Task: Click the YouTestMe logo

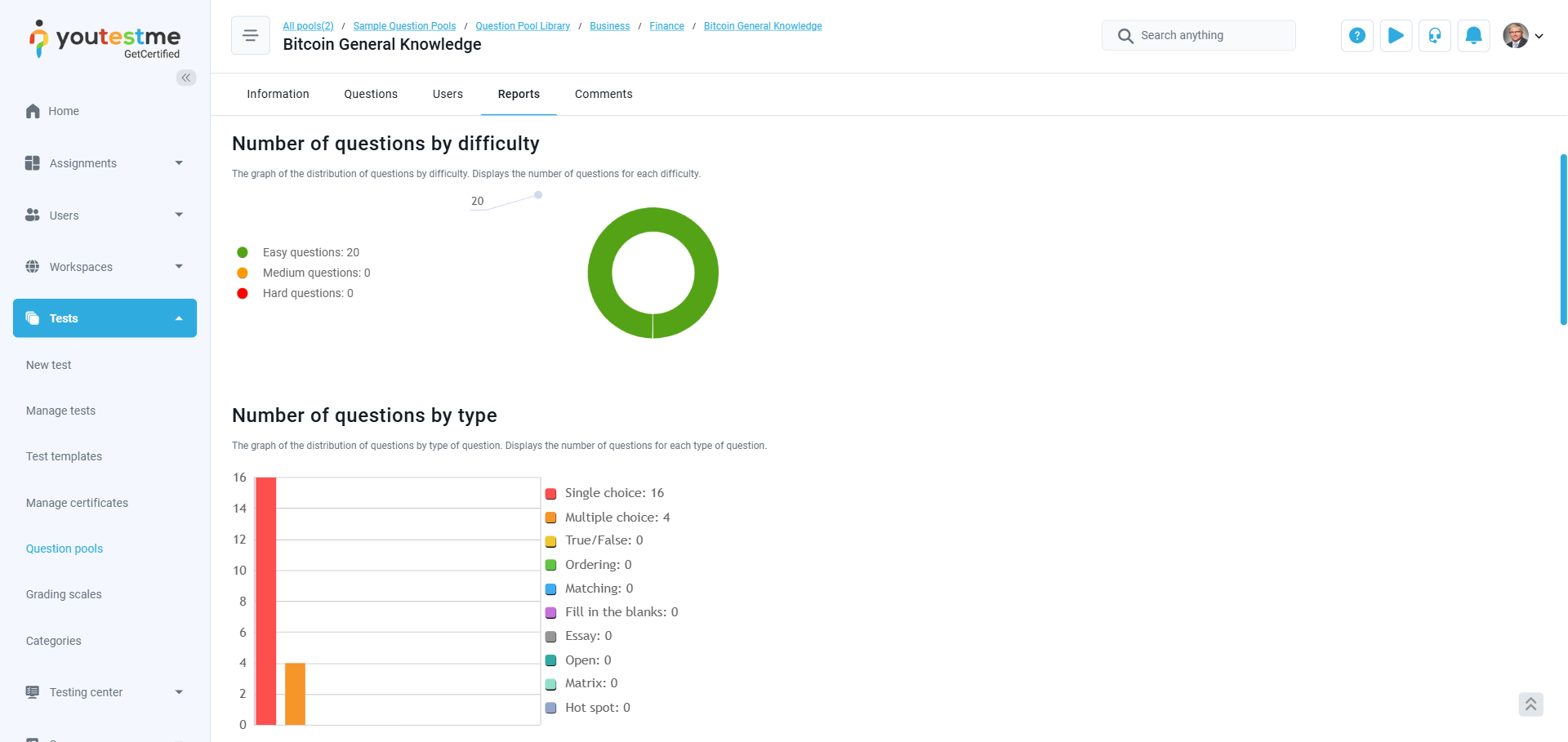Action: coord(105,39)
